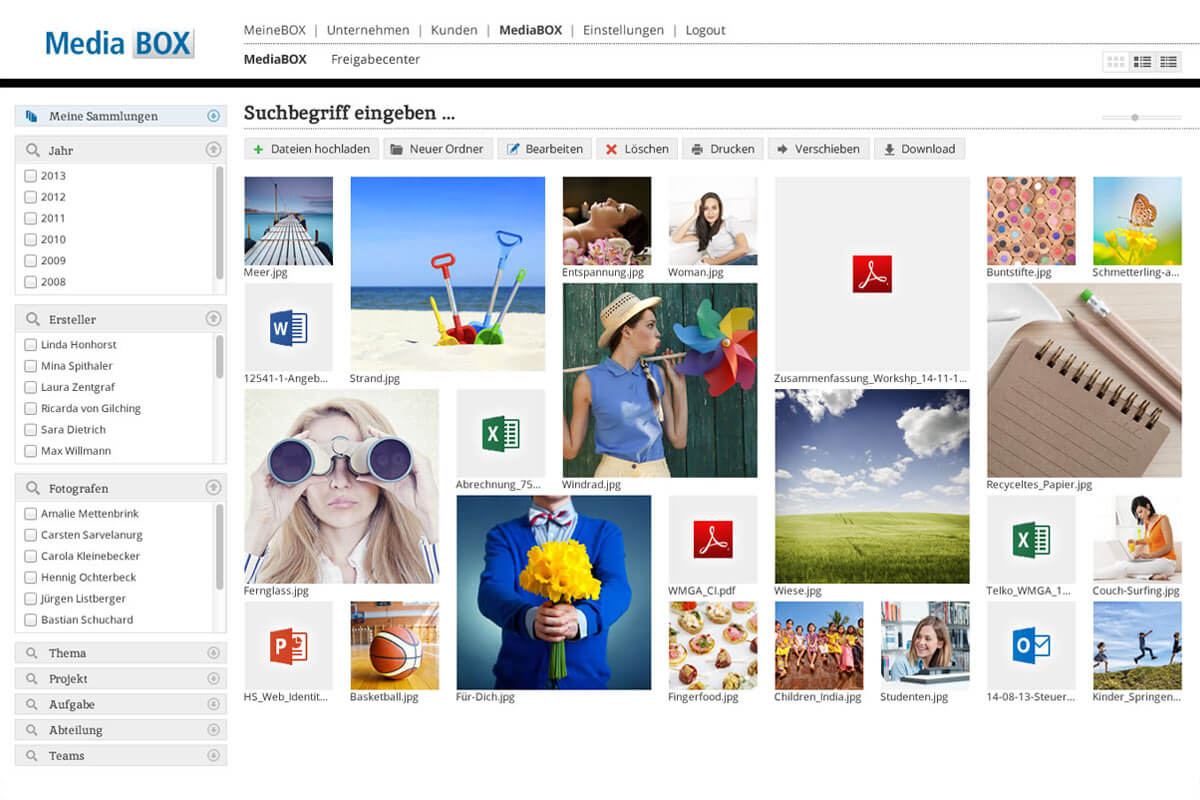Open Zusammenfassung_Workshp PDF icon
Viewport: 1200px width, 800px height.
(871, 274)
